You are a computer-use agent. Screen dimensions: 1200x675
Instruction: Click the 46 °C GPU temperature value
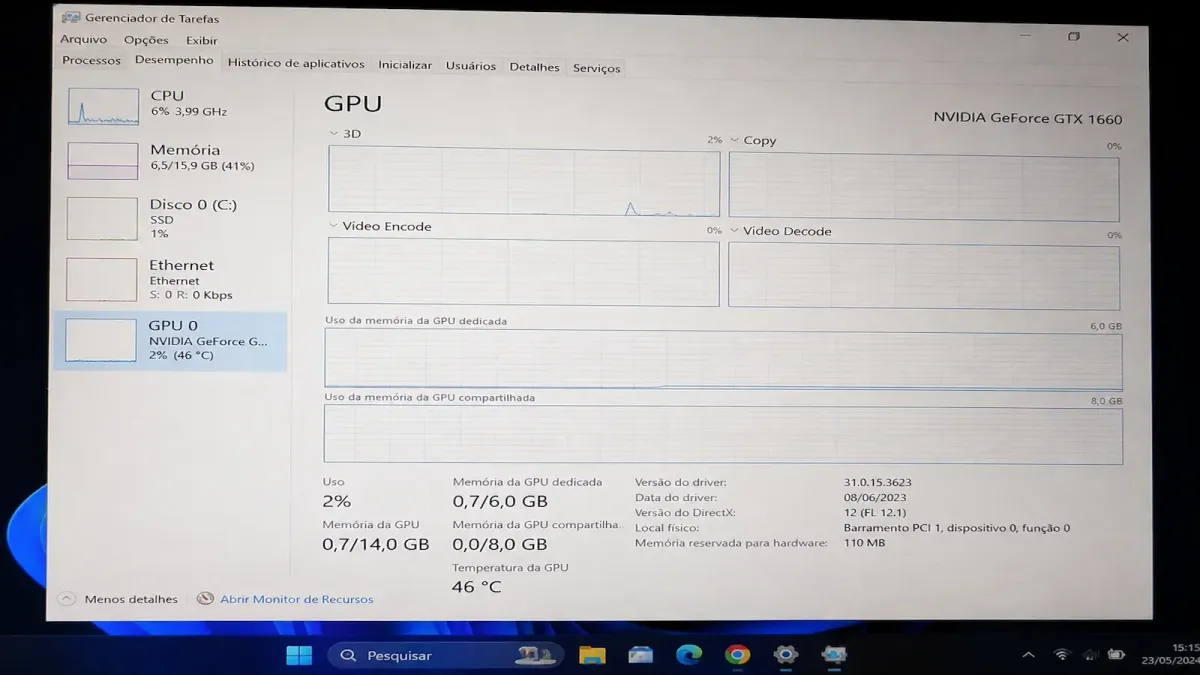(x=477, y=587)
